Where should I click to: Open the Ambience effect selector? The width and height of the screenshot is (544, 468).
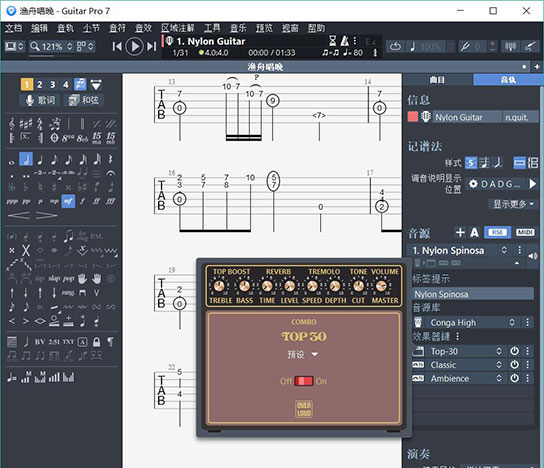pyautogui.click(x=466, y=378)
